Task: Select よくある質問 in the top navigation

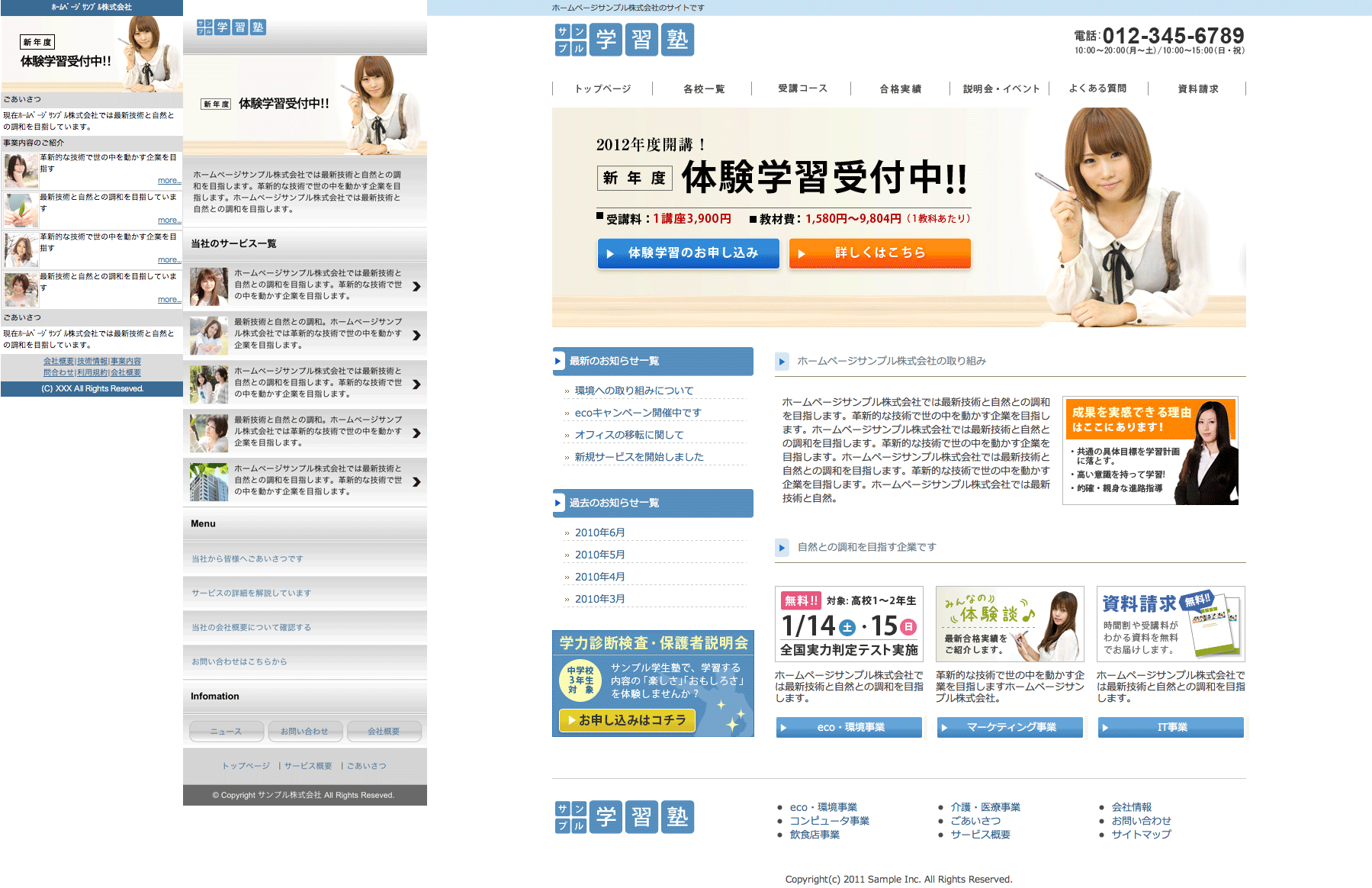Action: 1097,88
